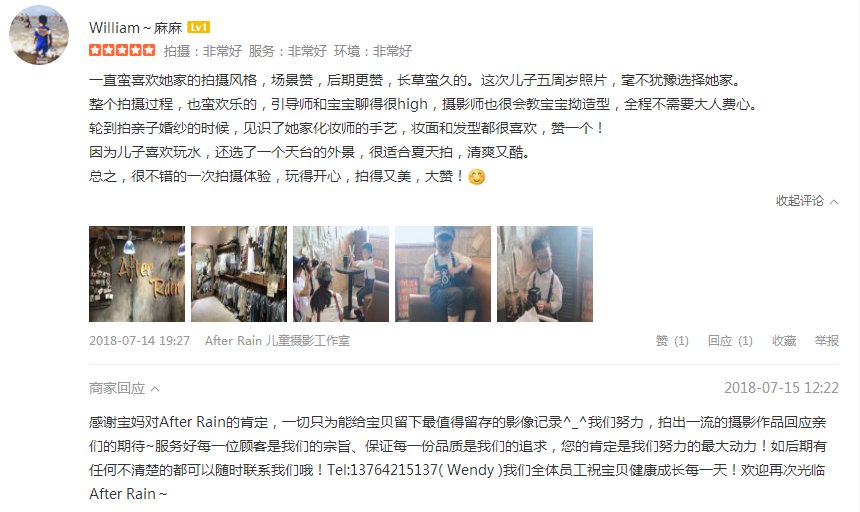Viewport: 860px width, 512px height.
Task: Click the smiley emoji in the review
Action: point(477,177)
